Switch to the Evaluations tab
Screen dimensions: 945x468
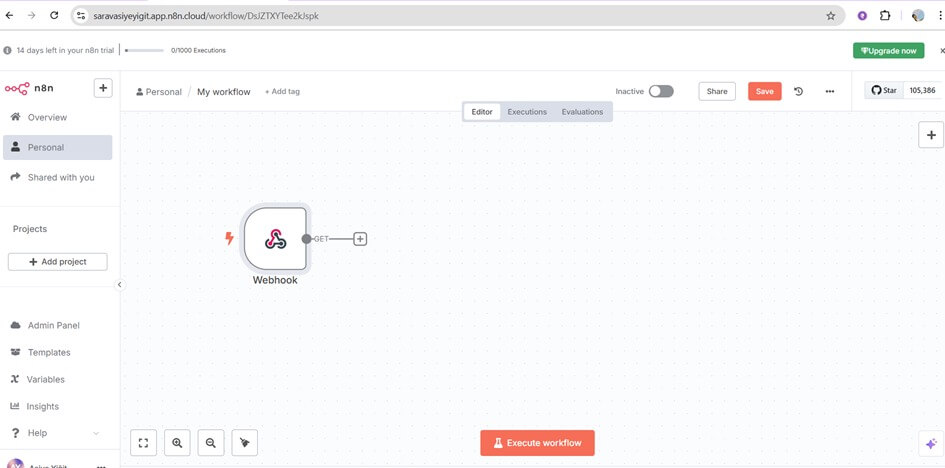point(582,112)
